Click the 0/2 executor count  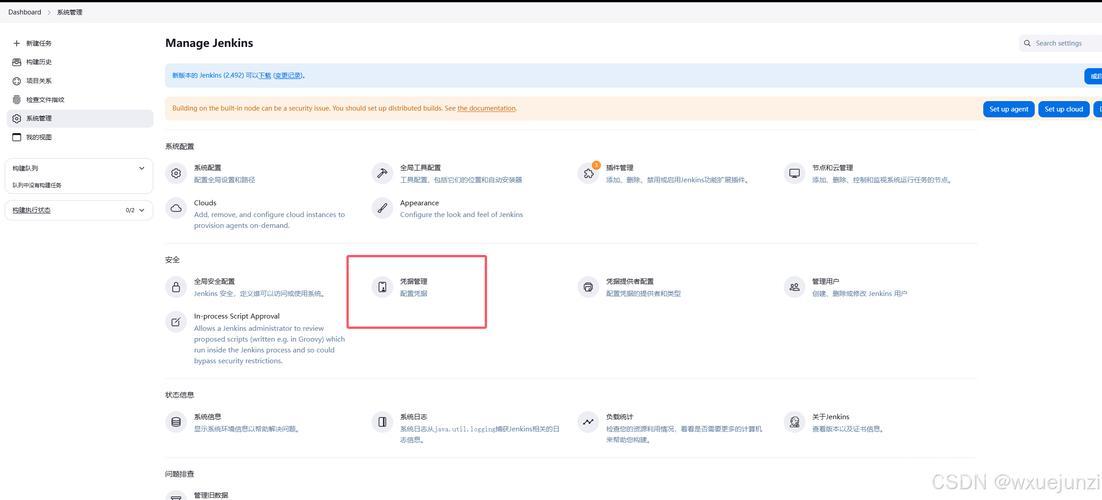(130, 210)
